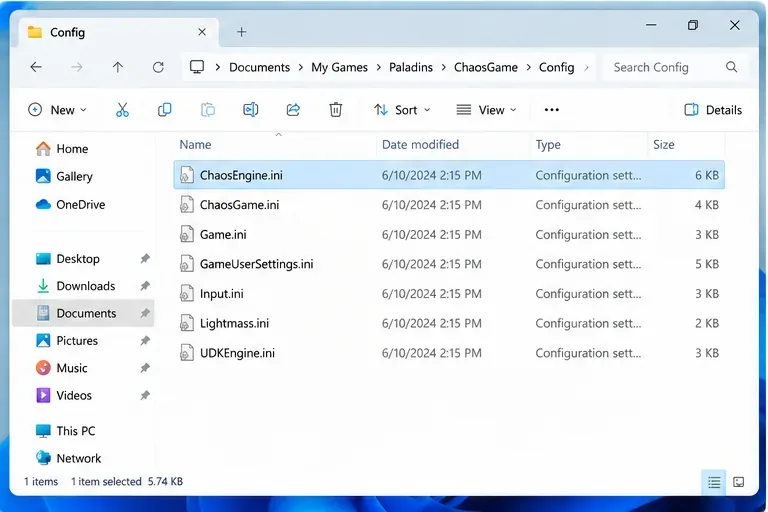Screen dimensions: 768x512
Task: Expand chevron after Config in address bar
Action: pos(586,67)
